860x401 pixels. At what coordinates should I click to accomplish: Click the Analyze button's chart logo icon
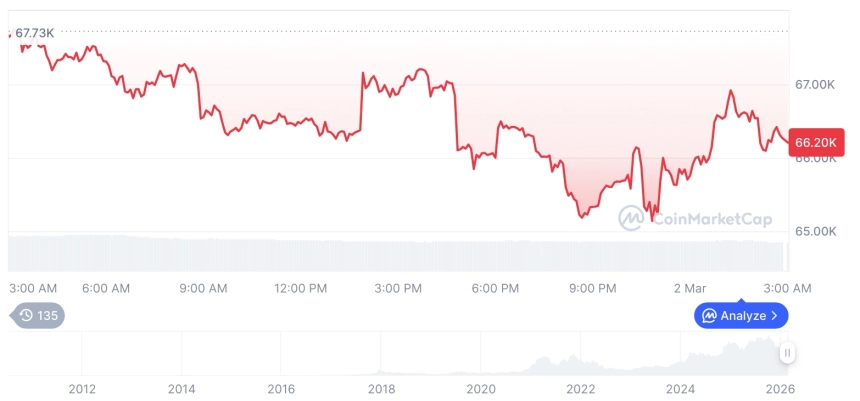709,316
